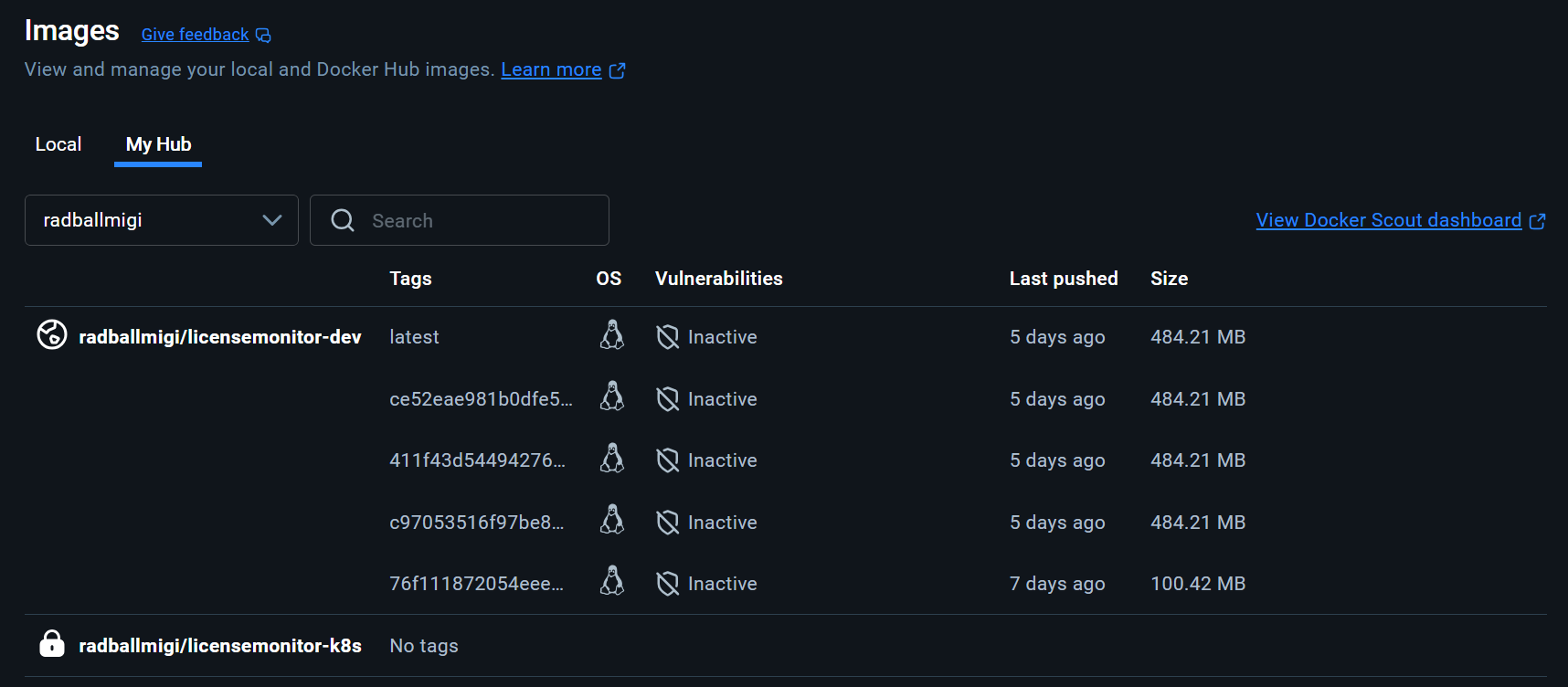Click the Vulnerabilities column header
The height and width of the screenshot is (687, 1568).
(719, 279)
